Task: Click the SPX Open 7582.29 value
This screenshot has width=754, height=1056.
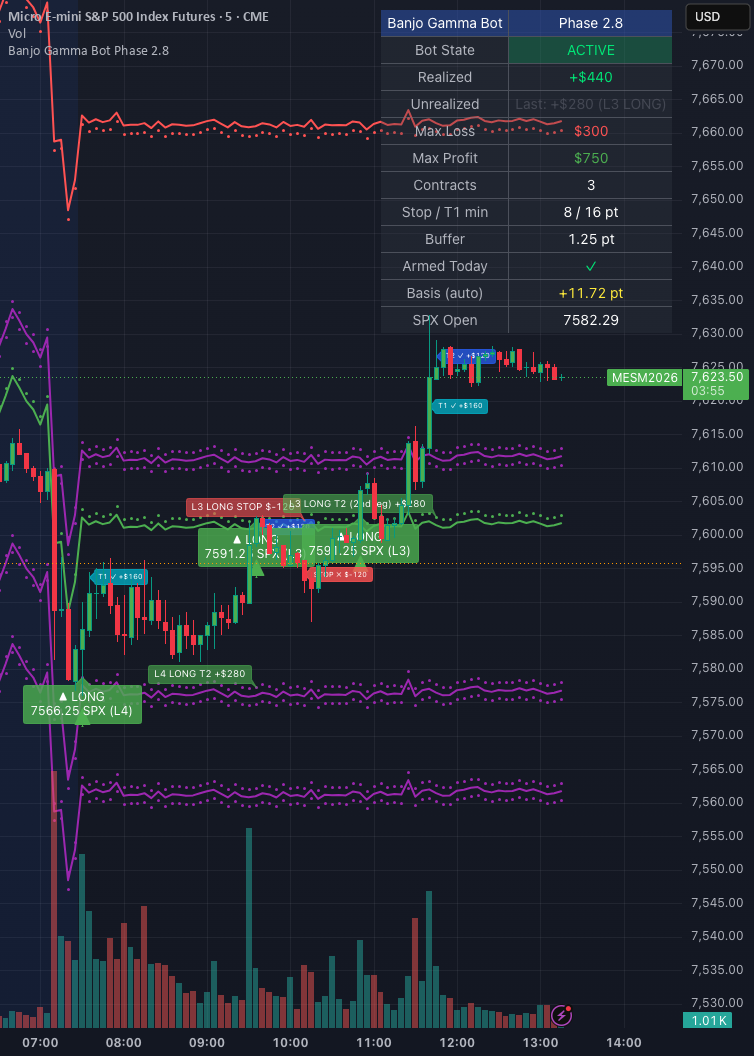Action: click(590, 320)
